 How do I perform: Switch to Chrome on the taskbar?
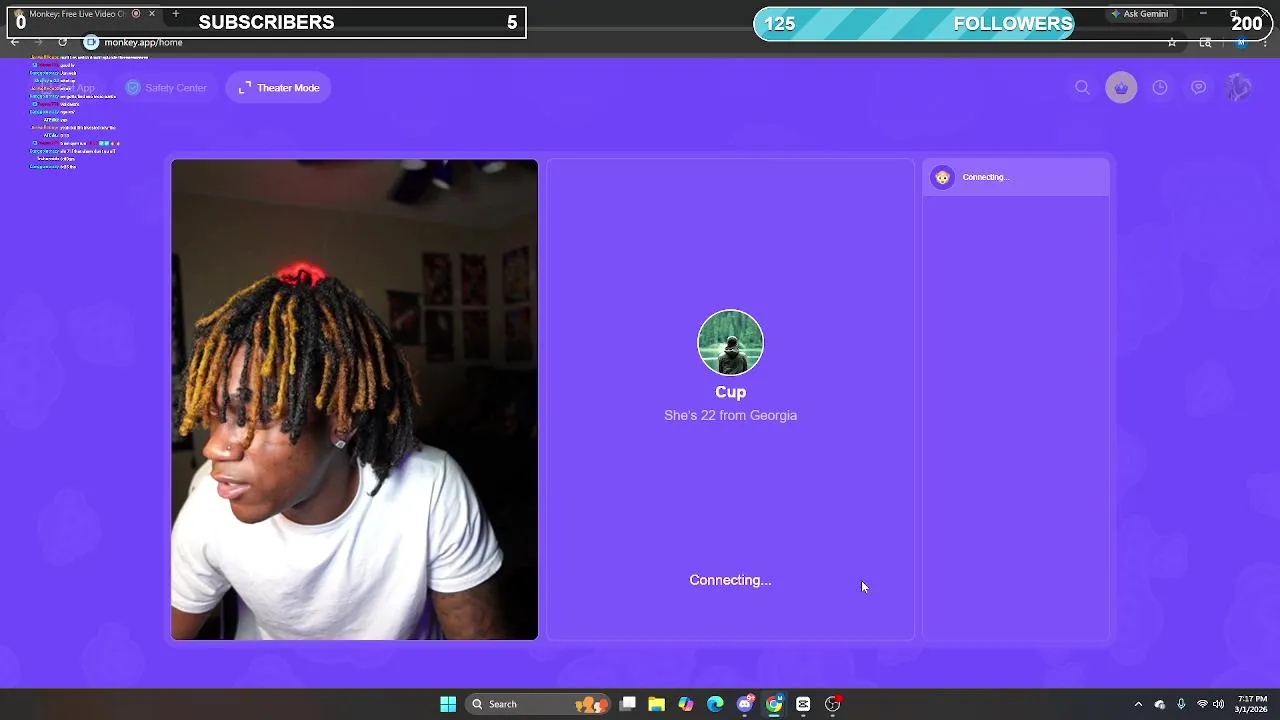(x=774, y=704)
